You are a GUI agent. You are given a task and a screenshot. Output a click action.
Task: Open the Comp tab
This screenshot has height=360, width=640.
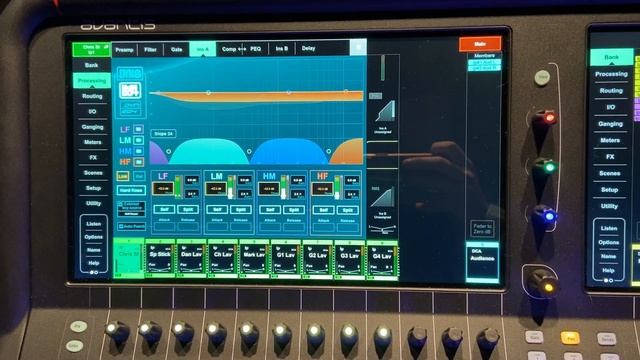(x=229, y=49)
